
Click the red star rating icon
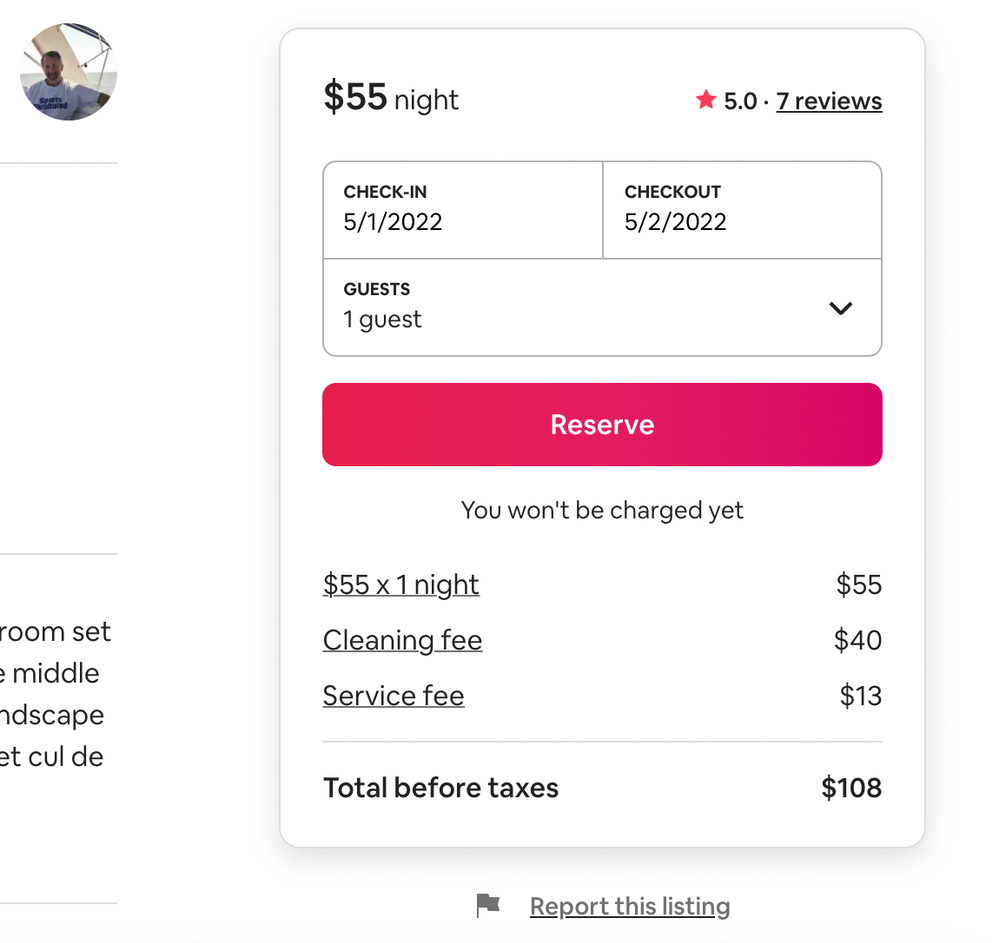(x=706, y=100)
